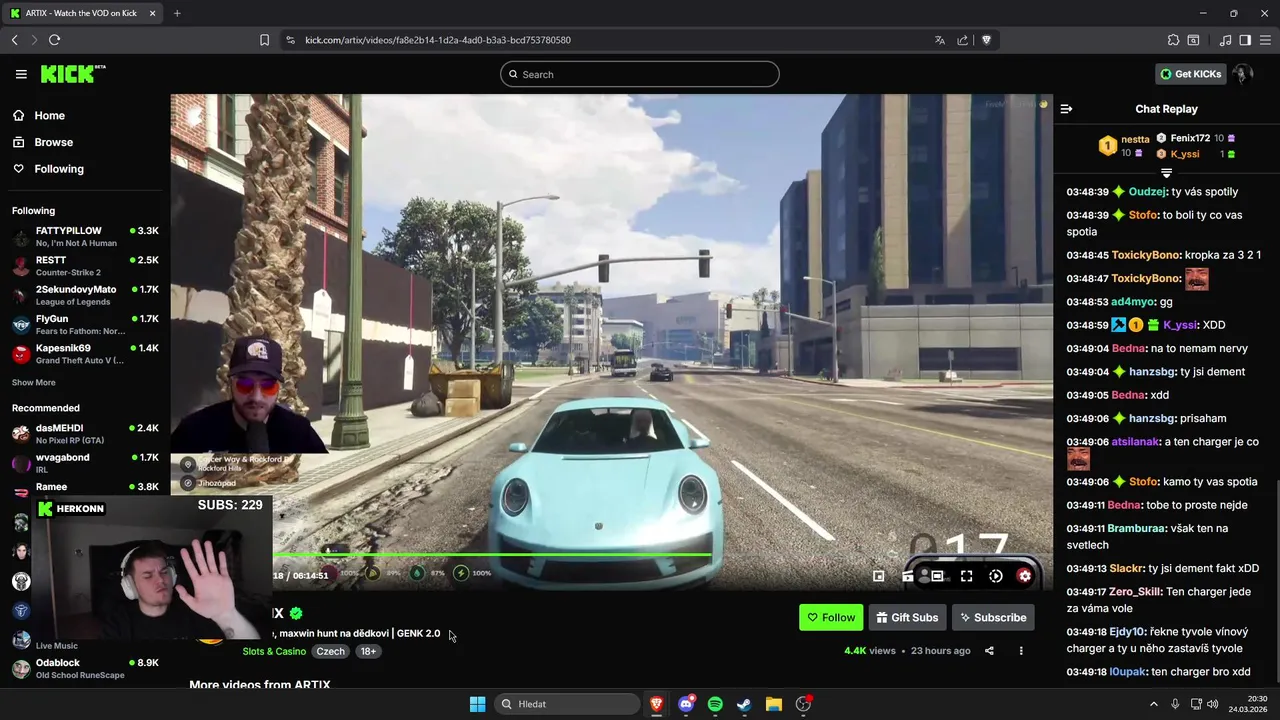Click the Czech language tag
1280x720 pixels.
pyautogui.click(x=330, y=651)
